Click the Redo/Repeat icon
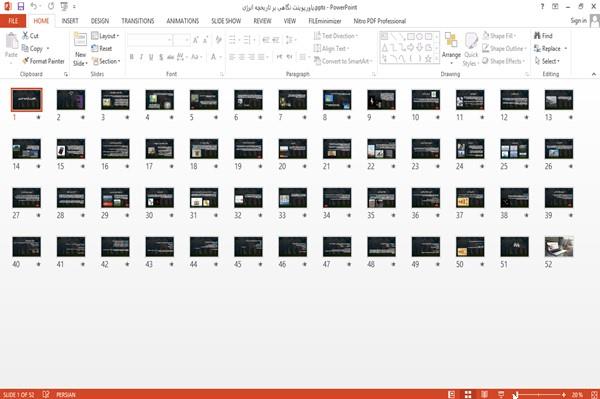600x399 pixels. click(x=51, y=7)
